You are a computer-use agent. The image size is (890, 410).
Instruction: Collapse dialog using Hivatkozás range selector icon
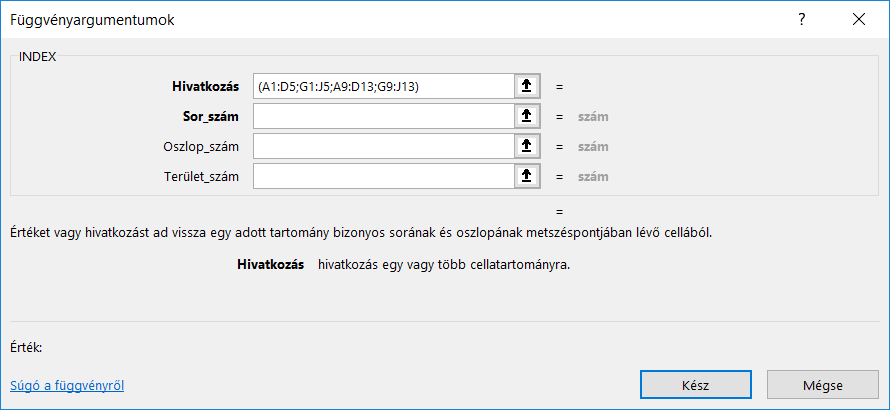click(x=526, y=87)
